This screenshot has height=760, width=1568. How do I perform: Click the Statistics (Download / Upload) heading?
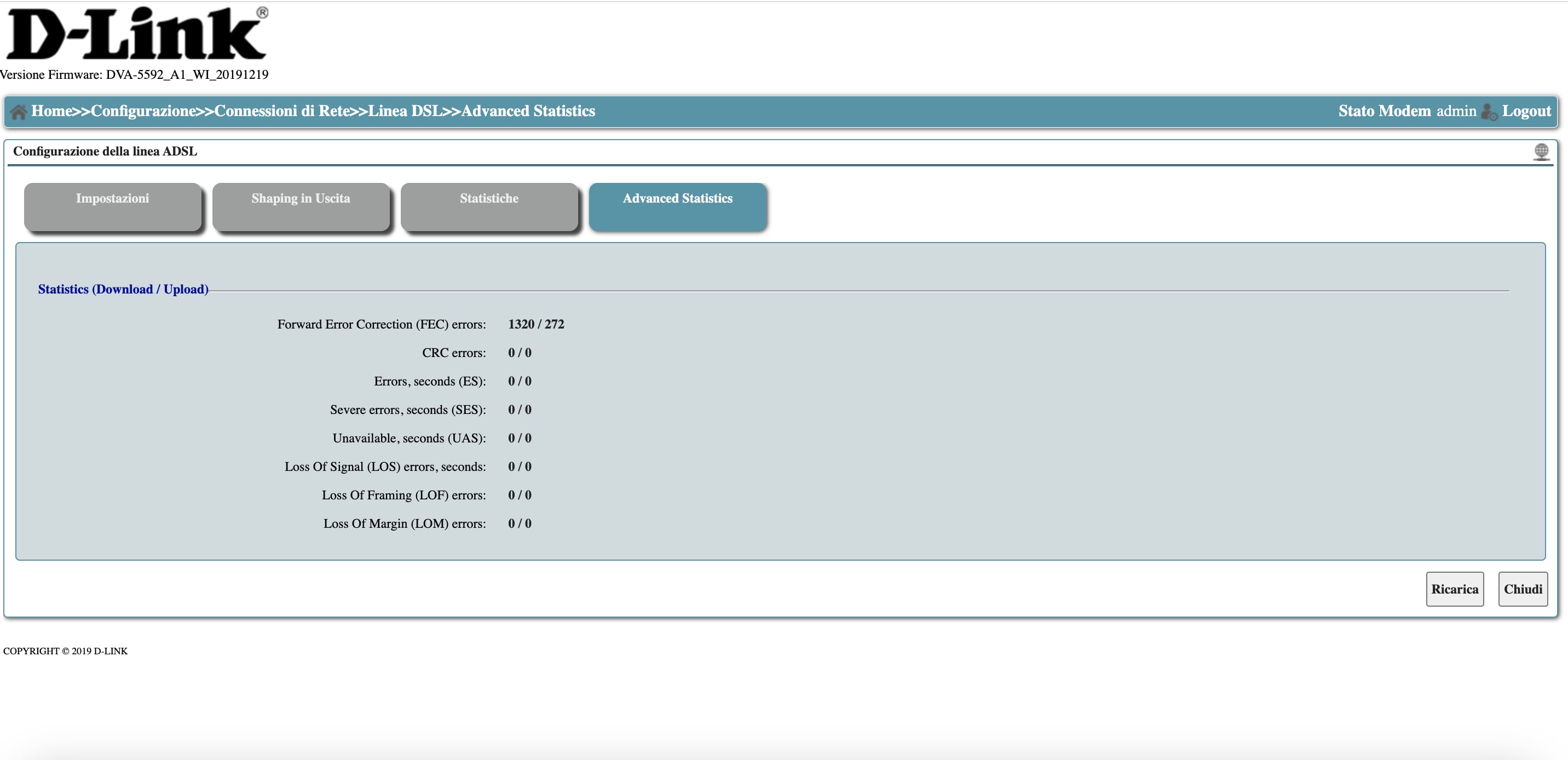click(123, 289)
